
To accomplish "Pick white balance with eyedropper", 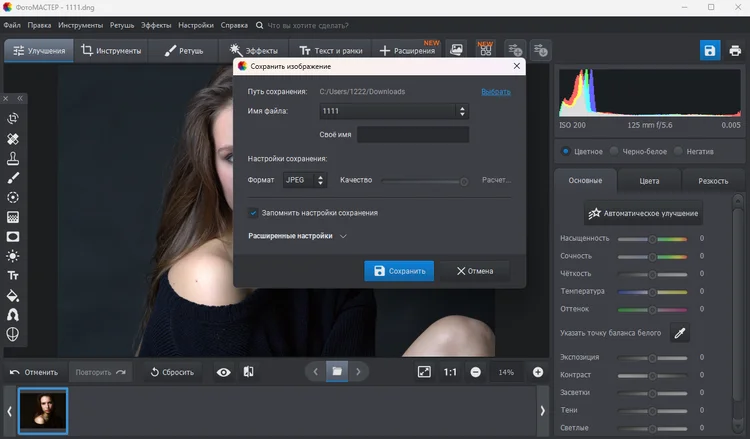I will click(680, 333).
